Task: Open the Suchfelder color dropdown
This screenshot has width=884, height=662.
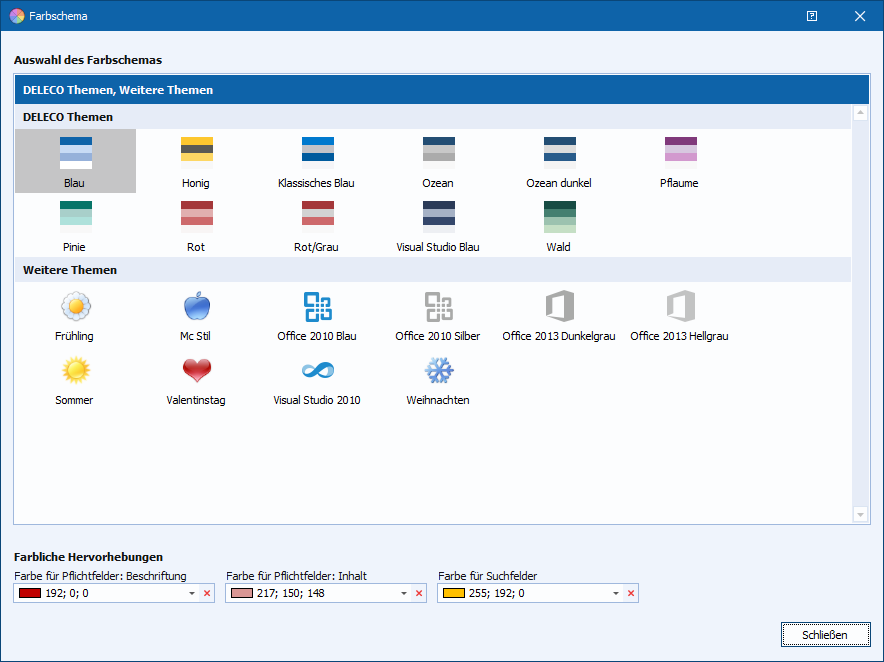Action: point(615,593)
